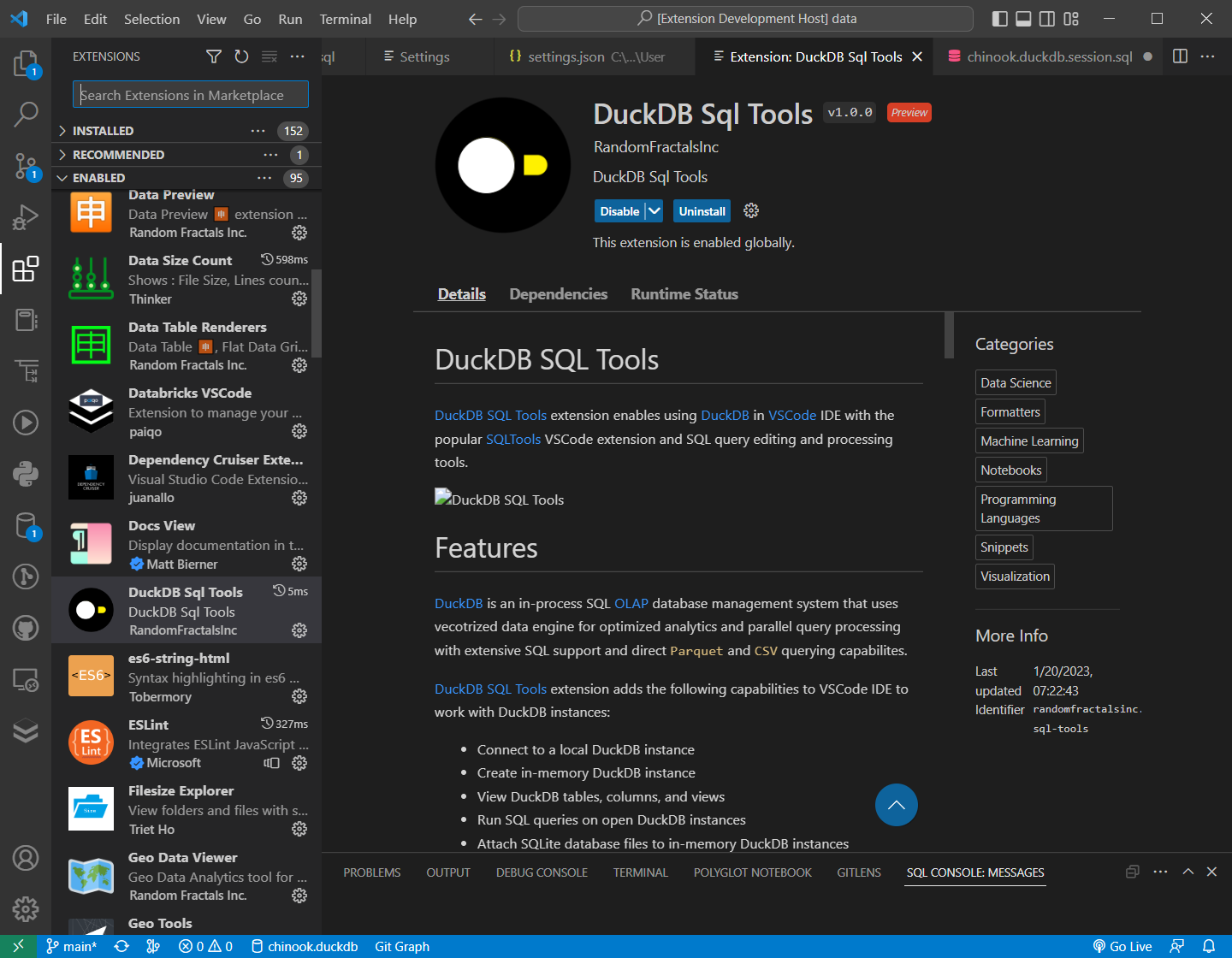Viewport: 1232px width, 958px height.
Task: Split the editor to the right
Action: (x=1180, y=56)
